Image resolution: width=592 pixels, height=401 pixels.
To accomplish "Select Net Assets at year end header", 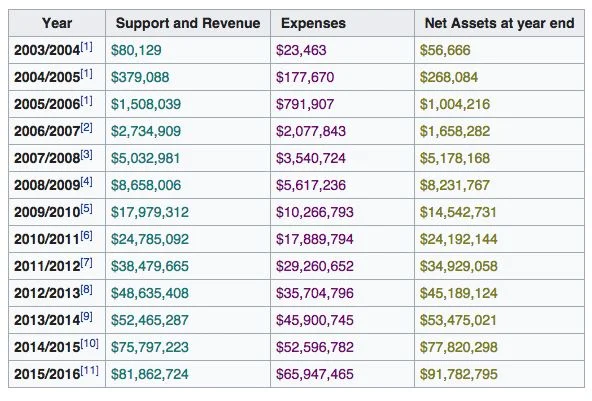I will 500,23.
